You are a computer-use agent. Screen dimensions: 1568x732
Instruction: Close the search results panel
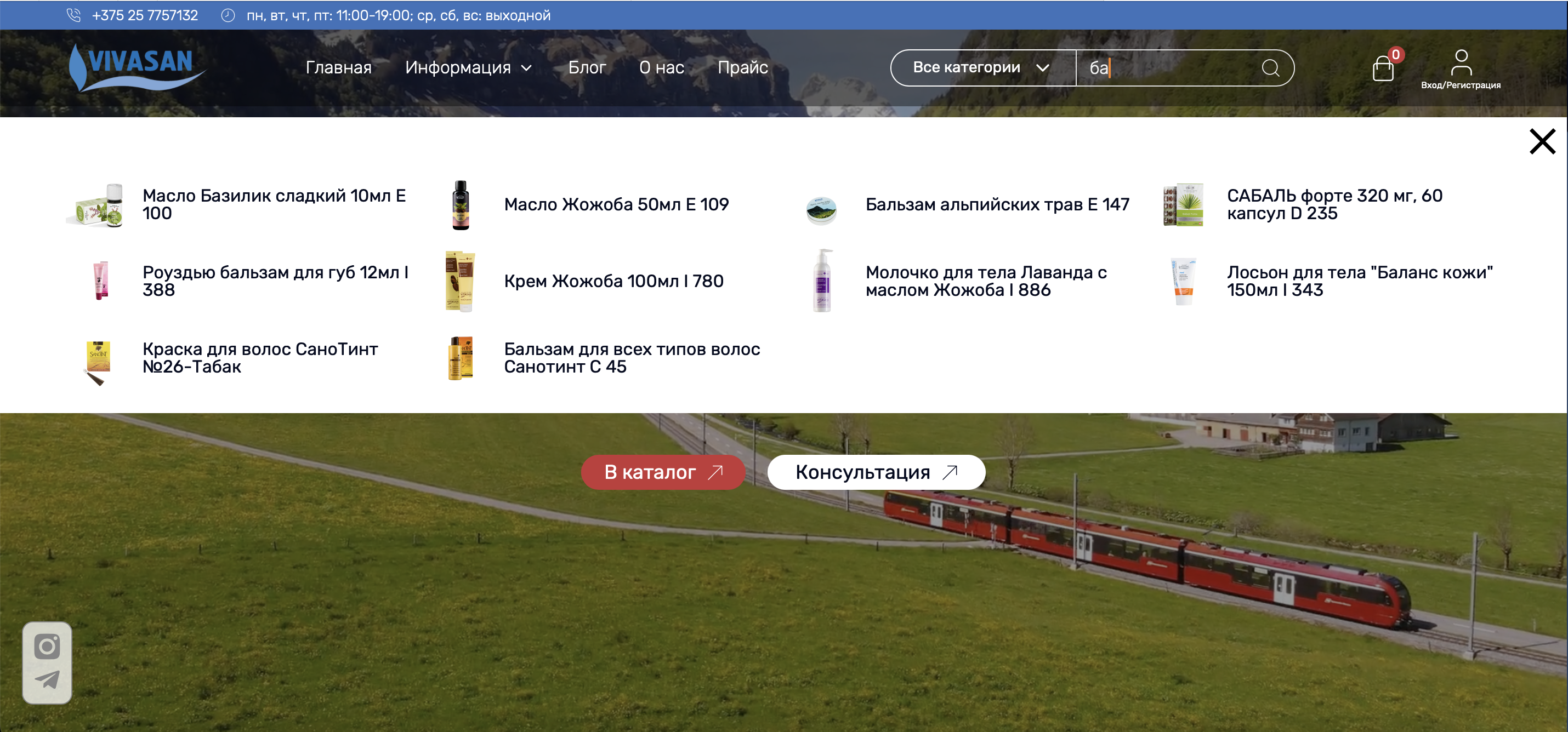1542,142
